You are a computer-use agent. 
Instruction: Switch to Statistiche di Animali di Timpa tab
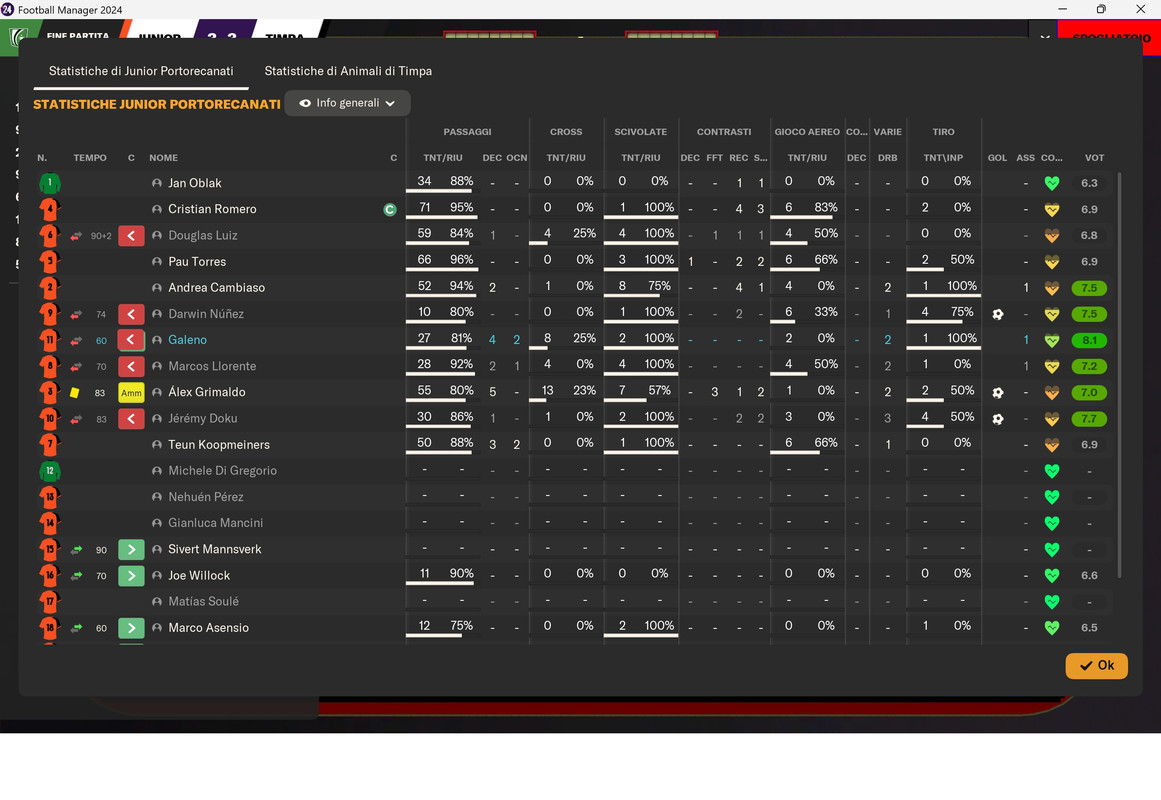pyautogui.click(x=348, y=71)
